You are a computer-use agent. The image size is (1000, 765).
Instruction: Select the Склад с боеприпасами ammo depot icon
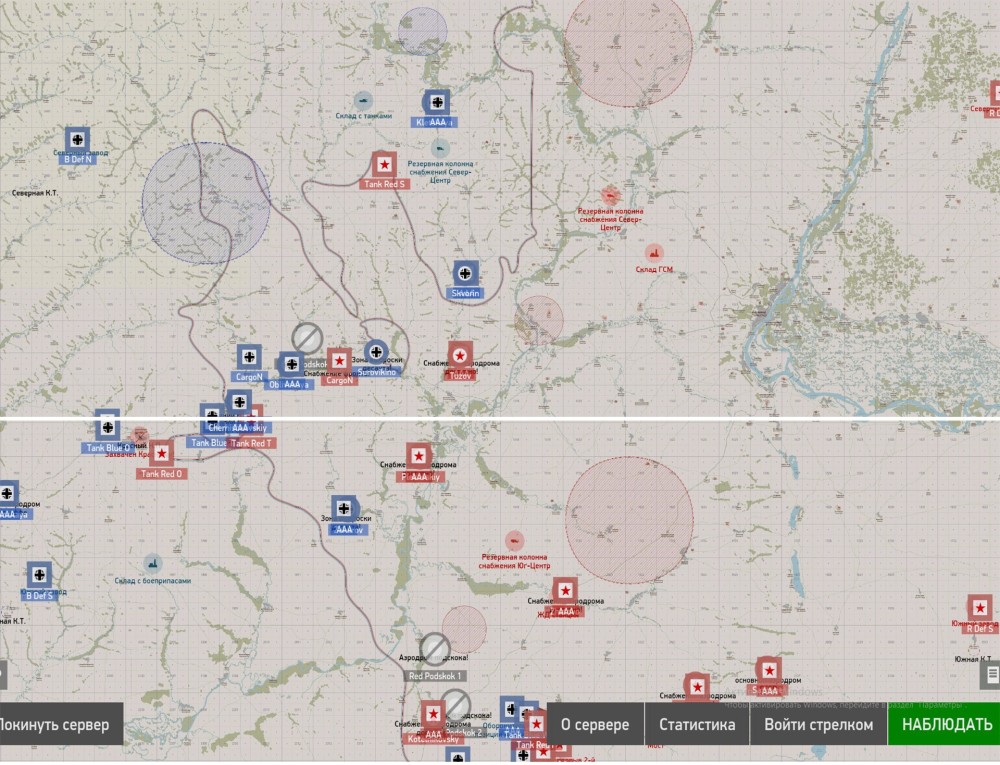152,564
